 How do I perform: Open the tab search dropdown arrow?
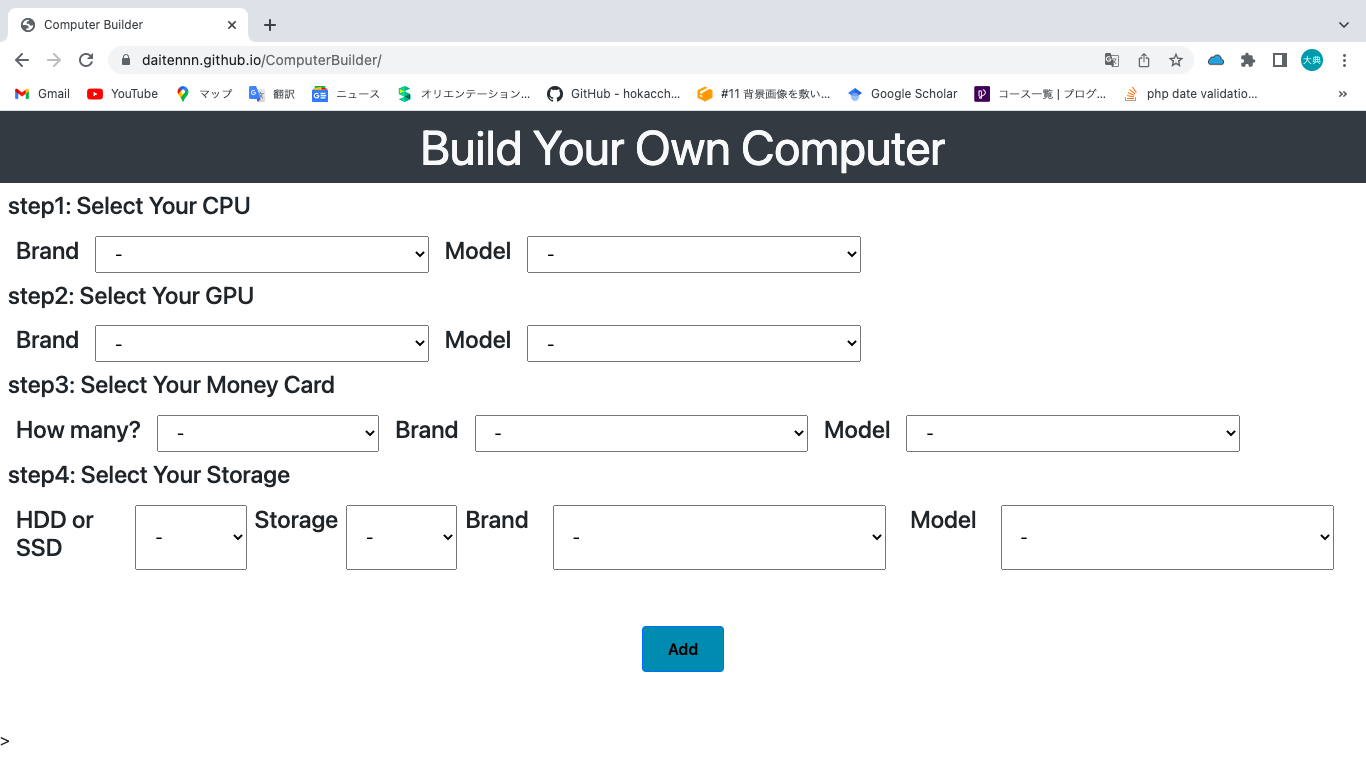(x=1343, y=25)
